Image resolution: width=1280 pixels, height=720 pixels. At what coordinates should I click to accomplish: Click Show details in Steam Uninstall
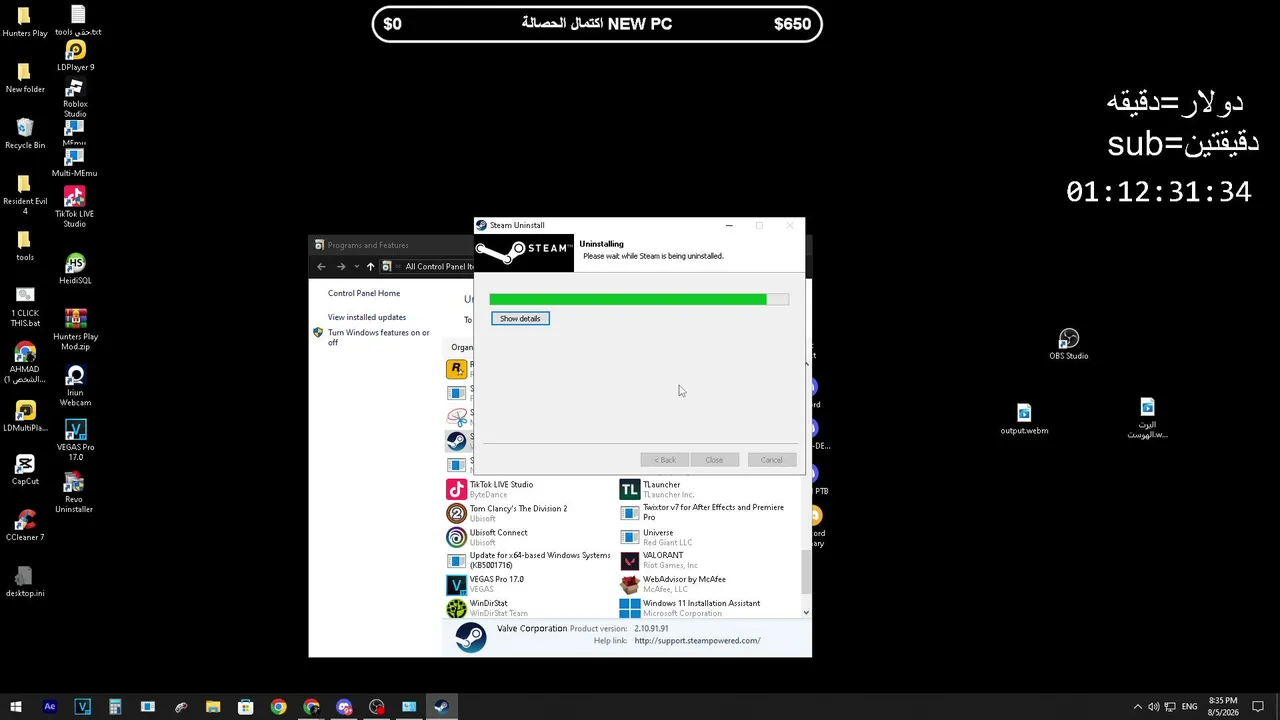[x=520, y=318]
